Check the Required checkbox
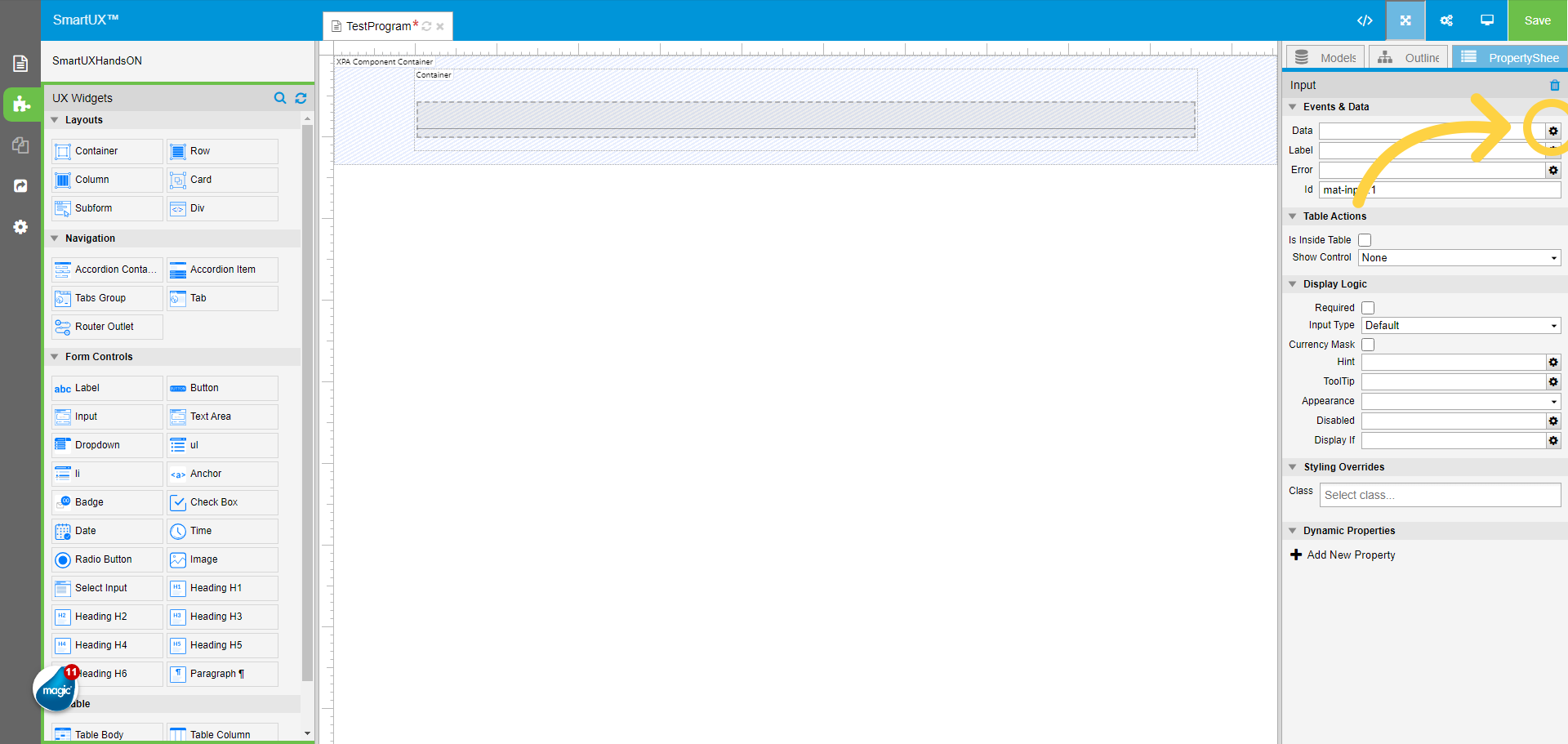 pos(1368,308)
